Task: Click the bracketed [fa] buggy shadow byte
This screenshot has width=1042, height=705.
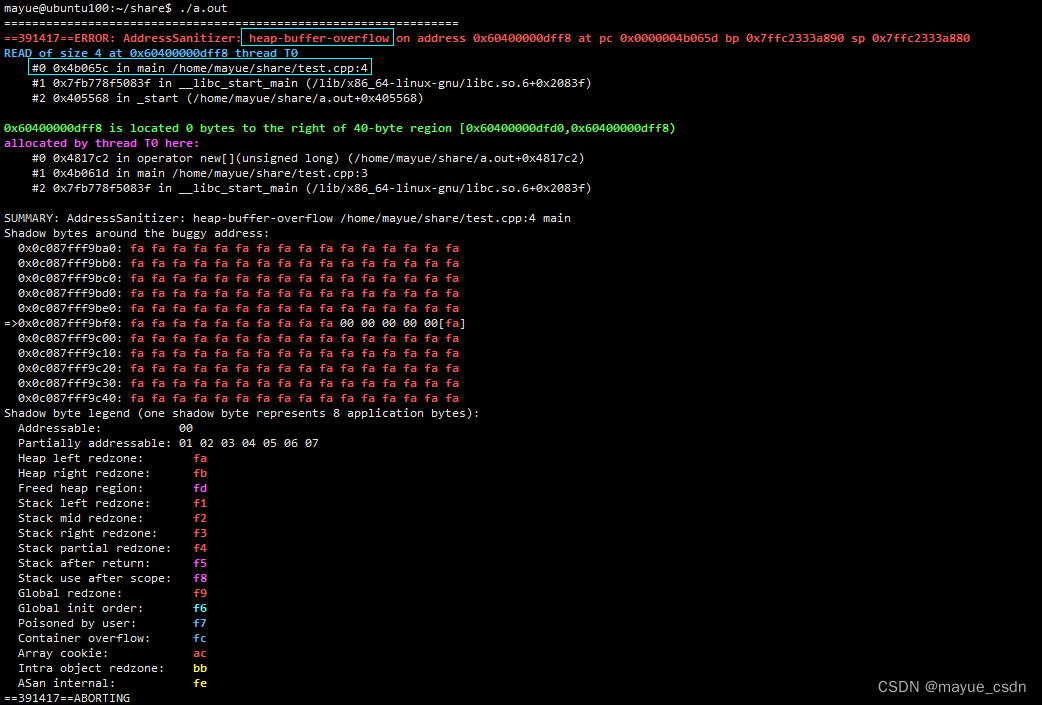Action: pyautogui.click(x=453, y=324)
